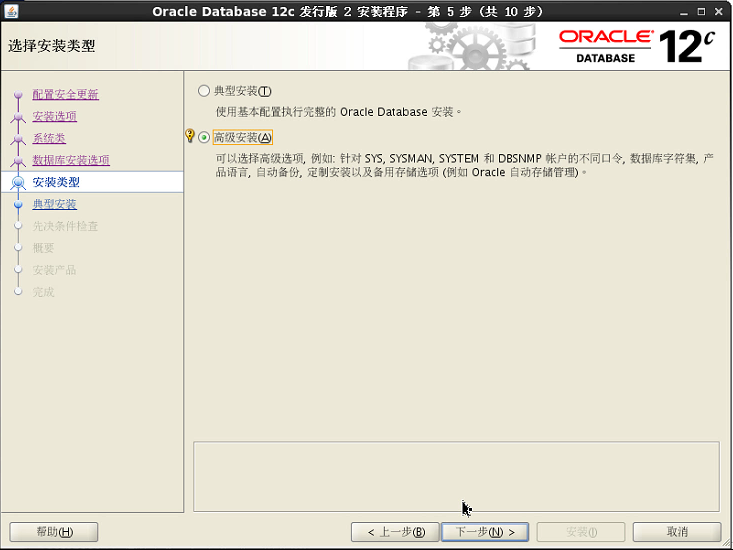
Task: Click the 配置安全更新 step bullet icon
Action: click(x=18, y=95)
